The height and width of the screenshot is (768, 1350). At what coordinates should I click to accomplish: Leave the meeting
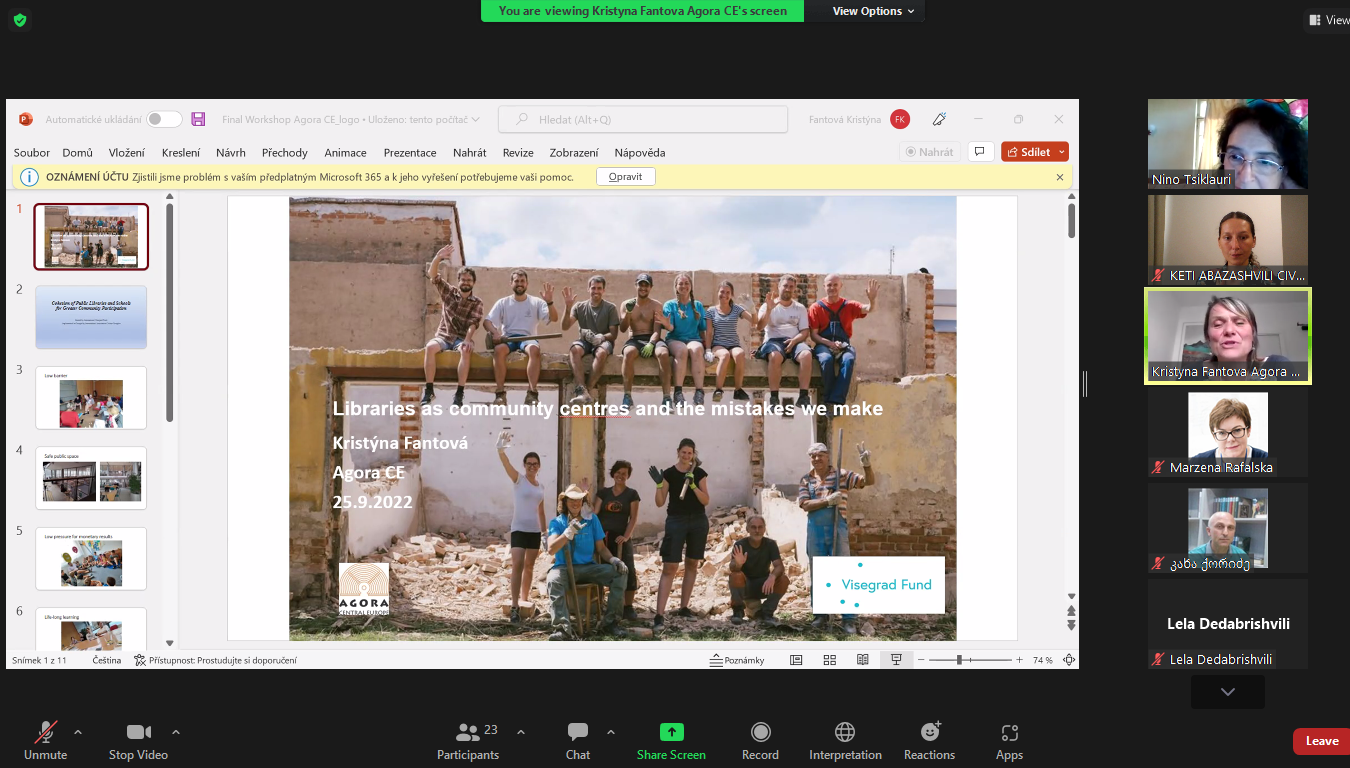point(1321,741)
